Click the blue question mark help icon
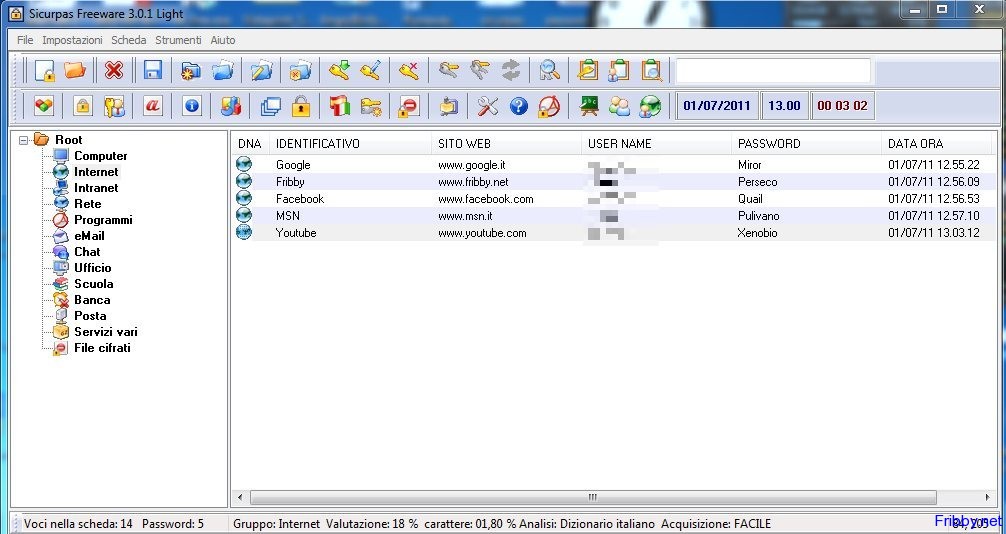 (518, 107)
